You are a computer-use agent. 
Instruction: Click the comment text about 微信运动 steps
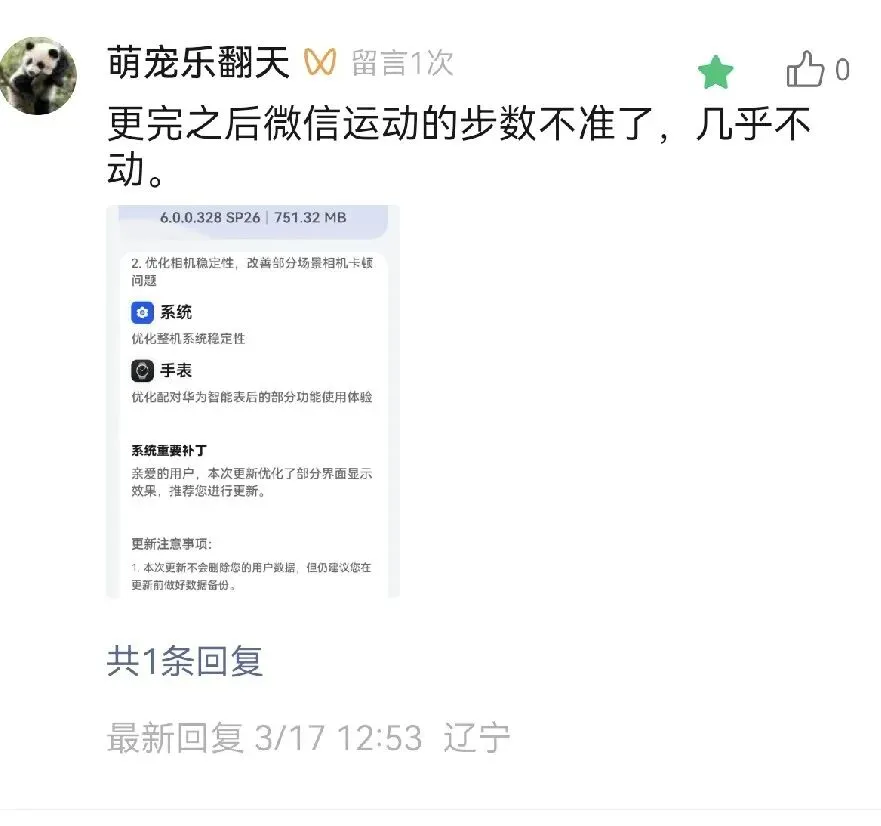click(x=459, y=146)
